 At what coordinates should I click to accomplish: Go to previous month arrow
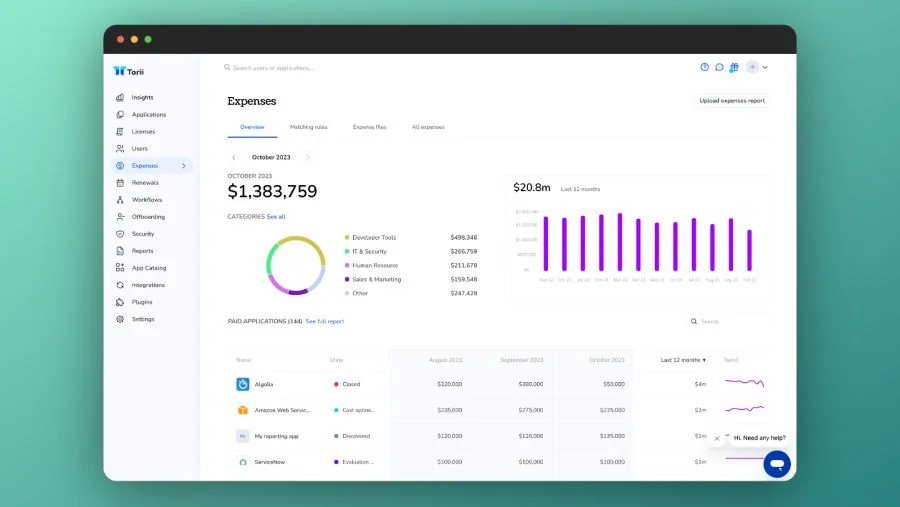[x=234, y=157]
